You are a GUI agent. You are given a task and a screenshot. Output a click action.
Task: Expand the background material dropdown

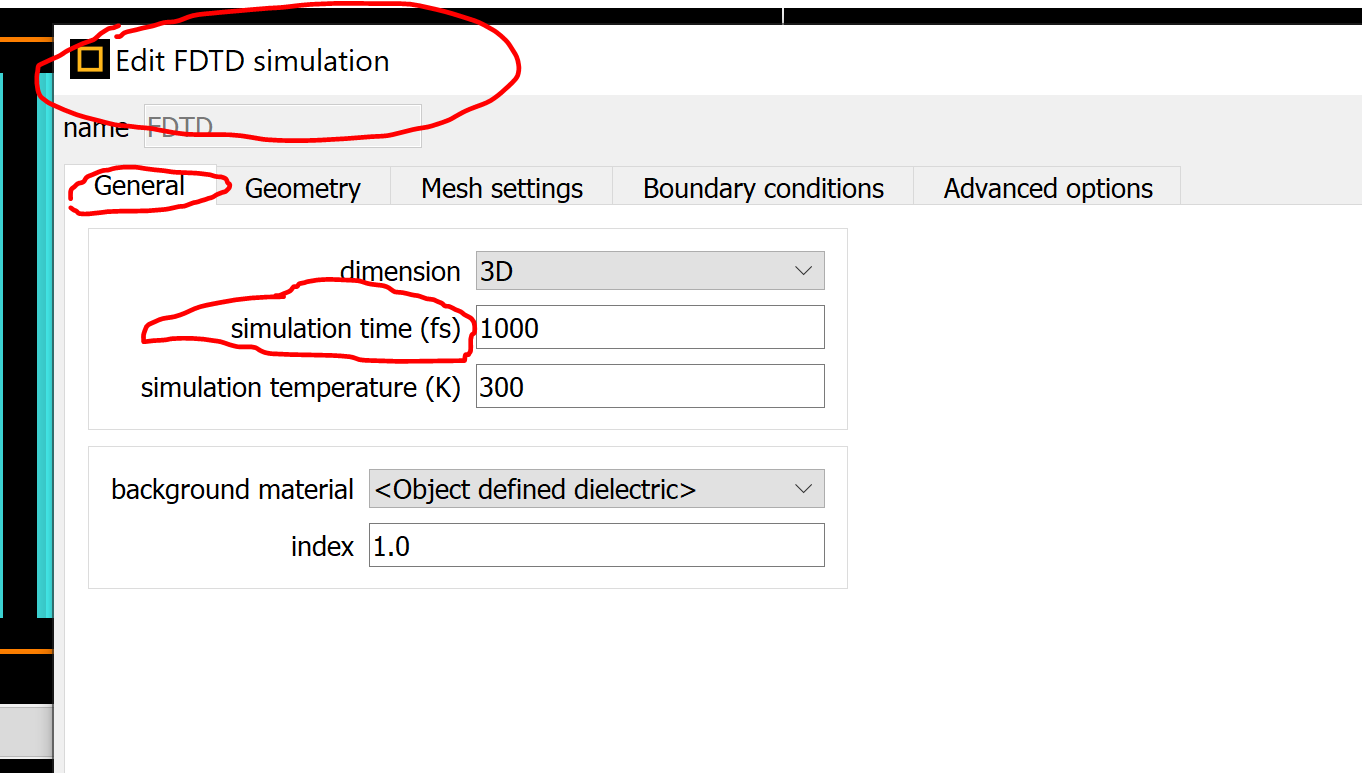click(596, 489)
